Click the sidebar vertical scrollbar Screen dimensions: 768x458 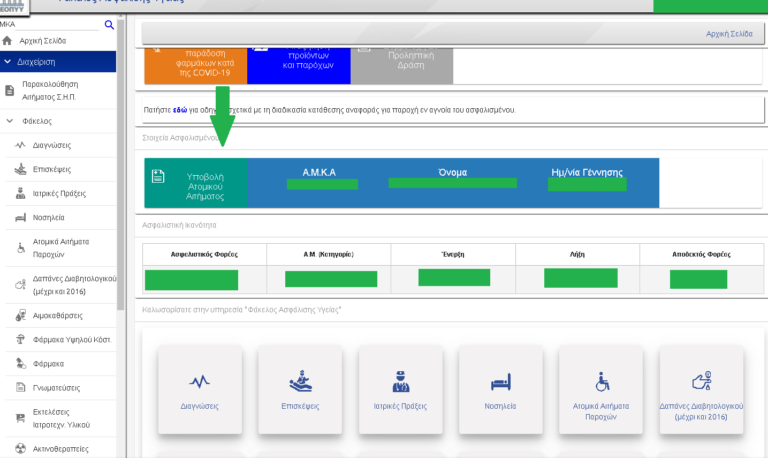point(121,200)
